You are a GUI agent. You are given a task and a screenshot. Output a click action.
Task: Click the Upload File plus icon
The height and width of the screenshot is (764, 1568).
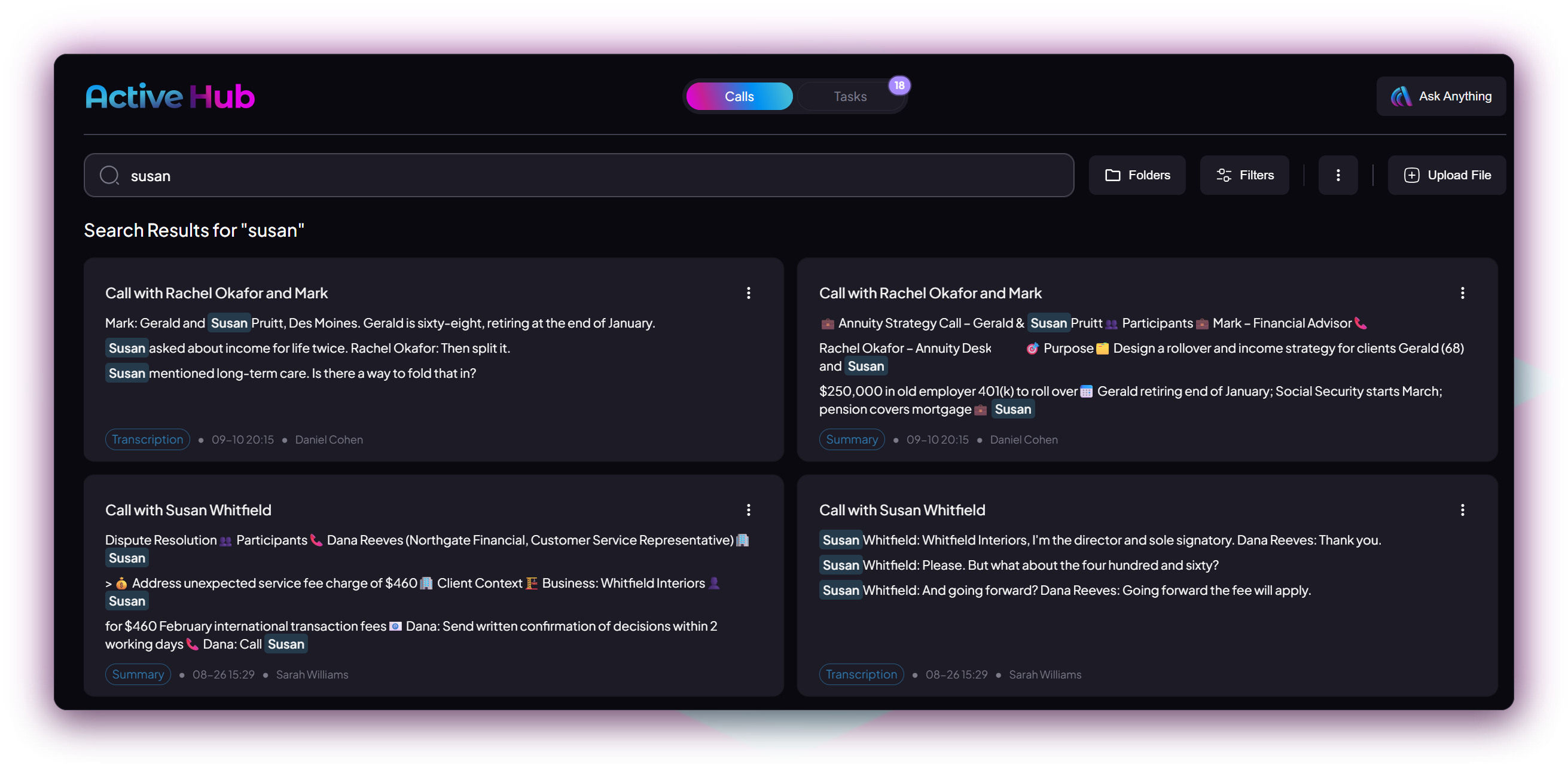click(x=1411, y=175)
